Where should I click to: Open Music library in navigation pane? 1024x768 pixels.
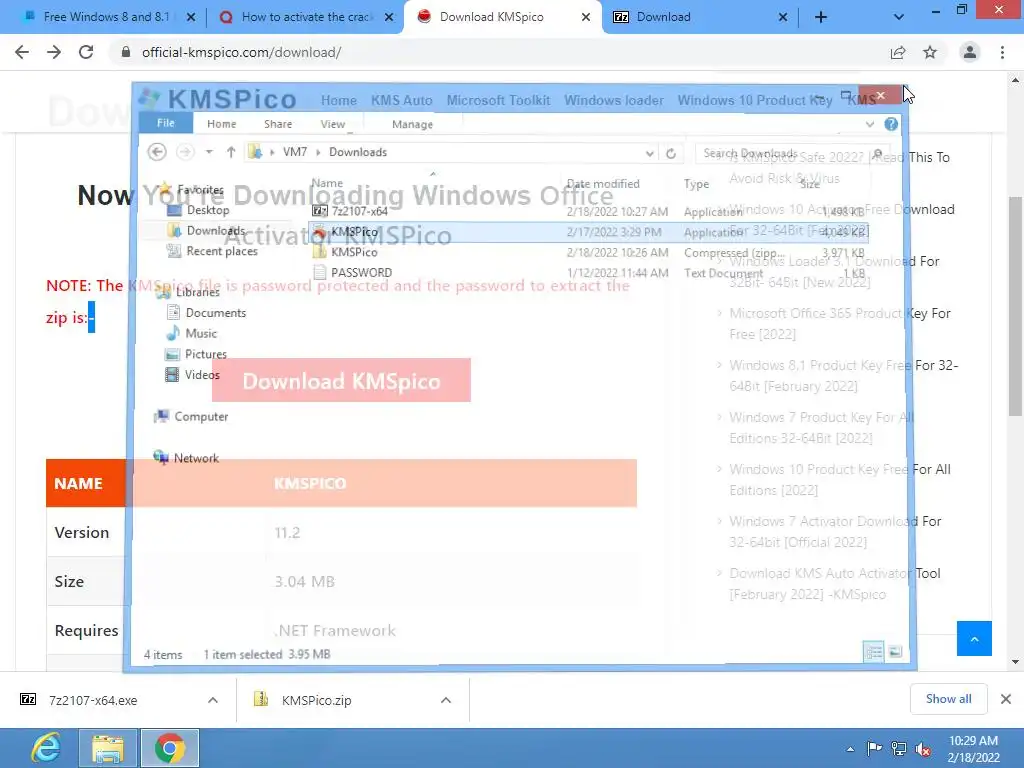pyautogui.click(x=200, y=334)
